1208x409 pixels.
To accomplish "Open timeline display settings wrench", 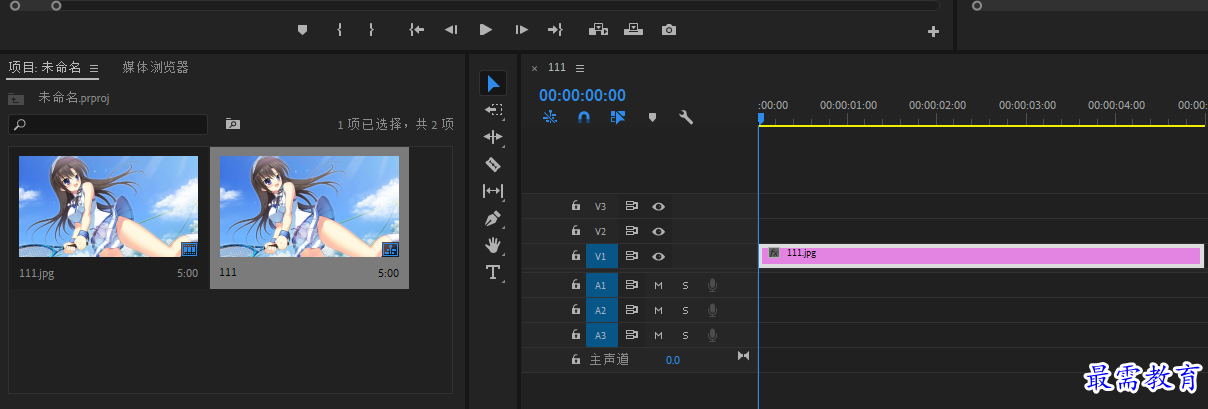I will 686,117.
